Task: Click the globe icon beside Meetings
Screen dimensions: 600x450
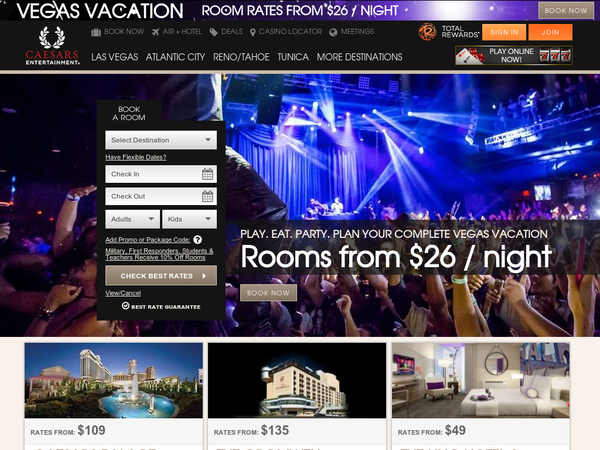Action: click(x=333, y=33)
